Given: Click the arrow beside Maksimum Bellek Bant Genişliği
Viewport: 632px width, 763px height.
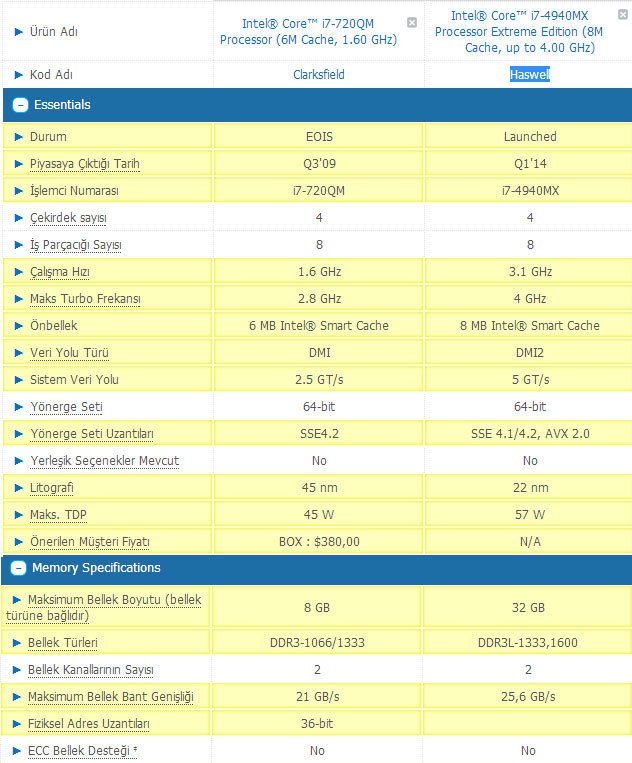Looking at the screenshot, I should 17,697.
